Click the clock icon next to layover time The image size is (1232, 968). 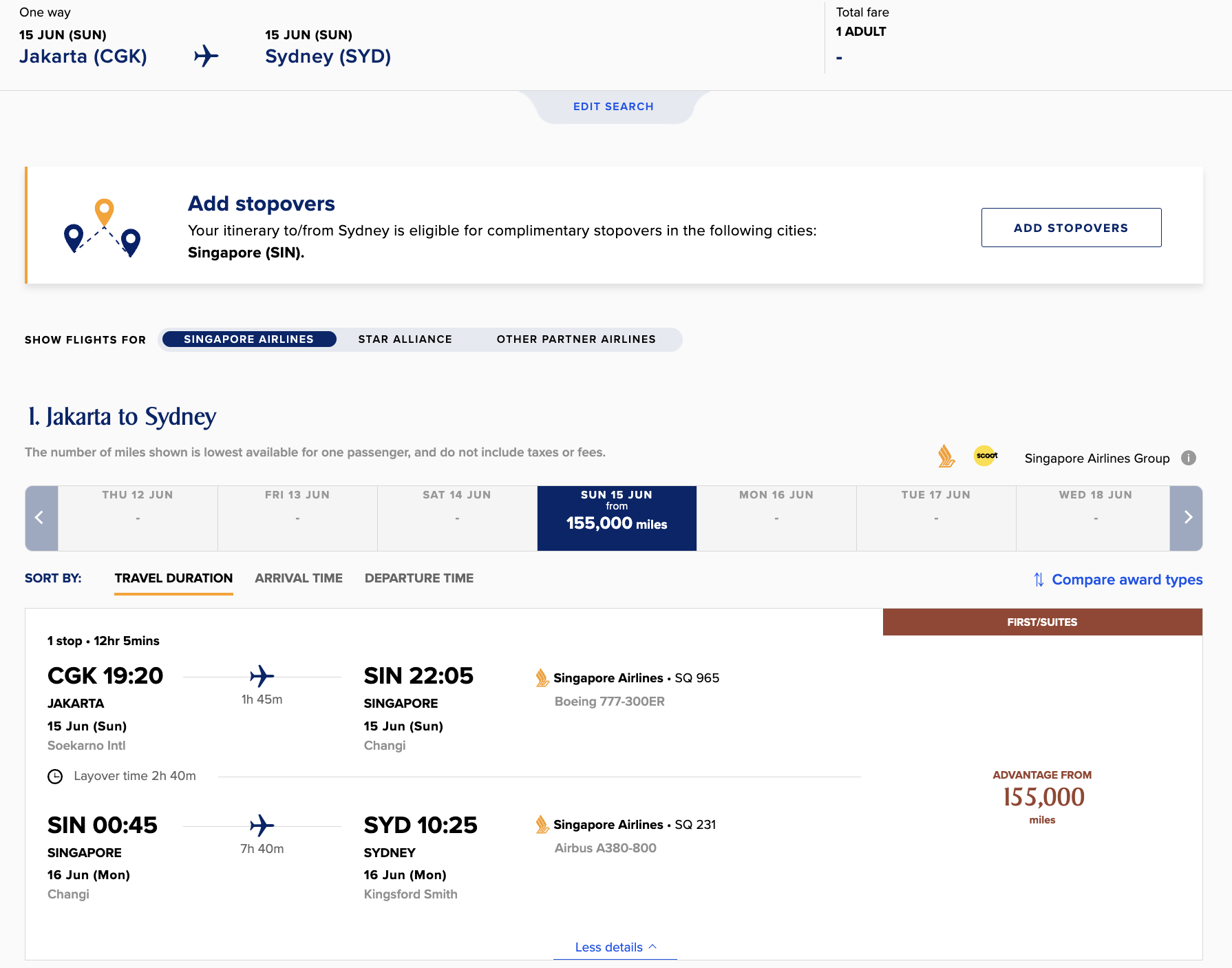click(x=55, y=777)
